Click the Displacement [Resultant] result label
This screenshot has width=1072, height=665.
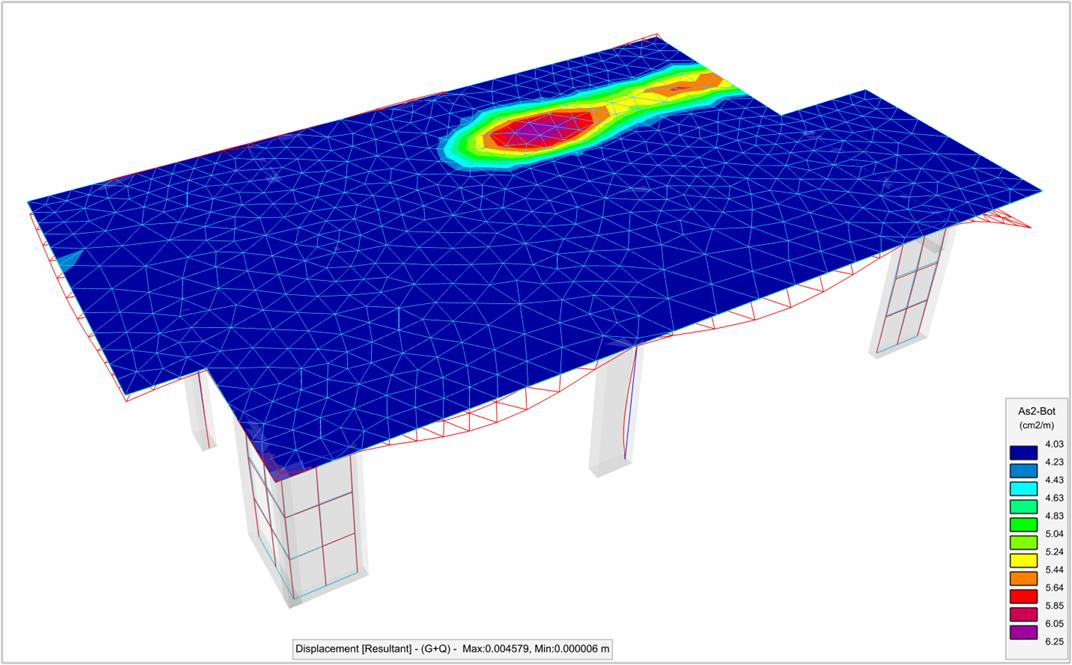pyautogui.click(x=452, y=648)
